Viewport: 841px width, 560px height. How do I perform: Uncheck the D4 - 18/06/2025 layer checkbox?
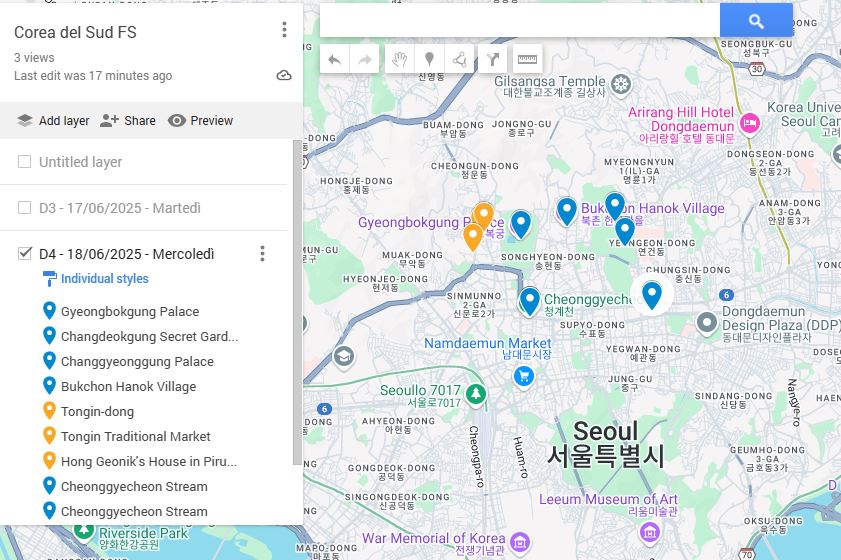[25, 254]
